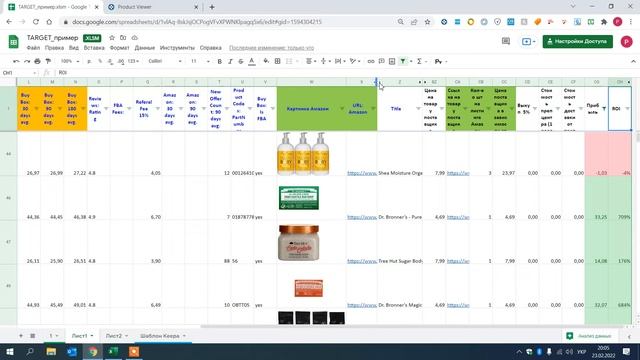Bookmark the page with the star
This screenshot has height=360, width=640.
(427, 22)
